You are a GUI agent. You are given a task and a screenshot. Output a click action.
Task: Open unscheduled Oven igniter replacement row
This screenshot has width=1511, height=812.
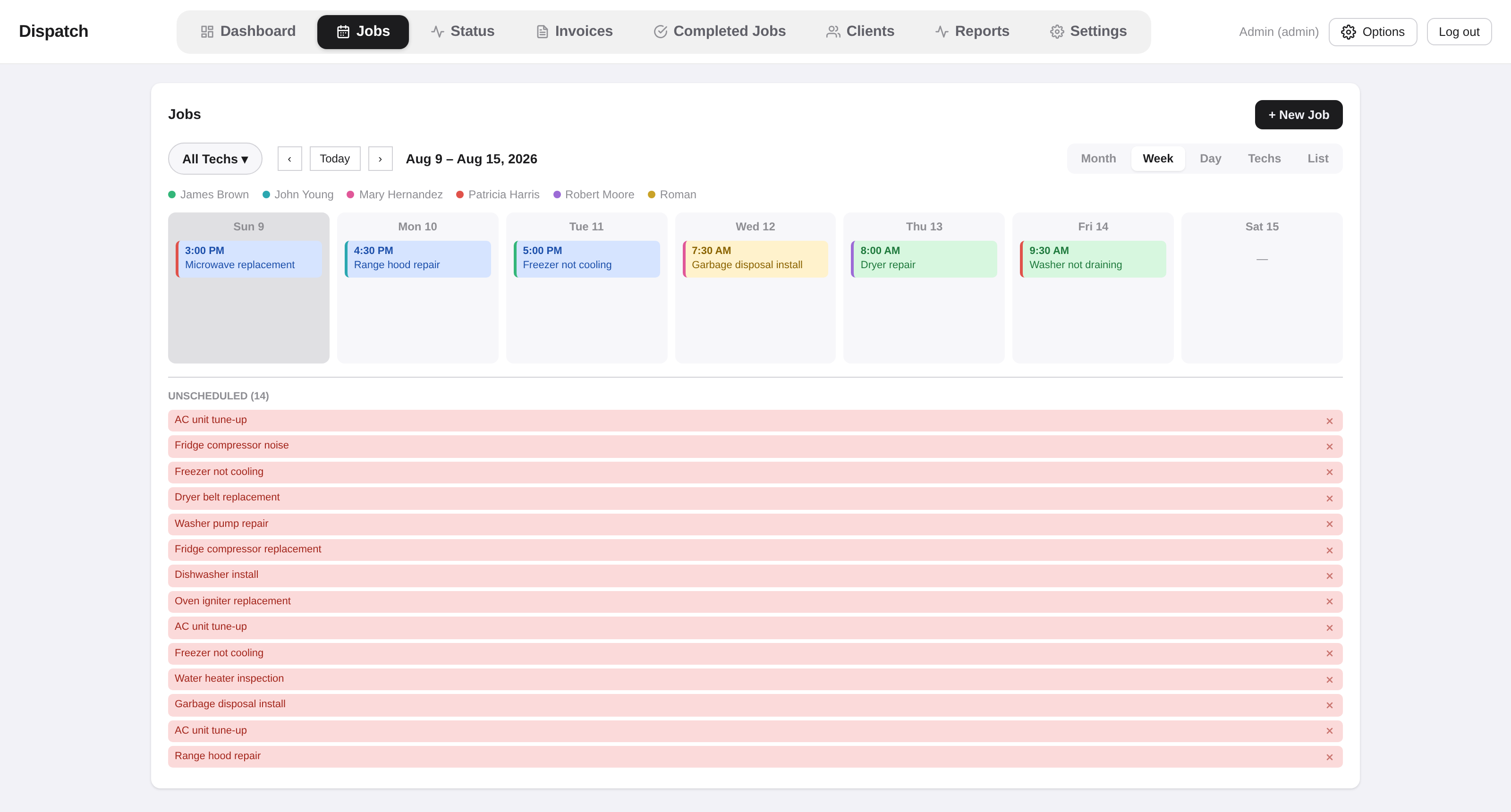[x=755, y=601]
